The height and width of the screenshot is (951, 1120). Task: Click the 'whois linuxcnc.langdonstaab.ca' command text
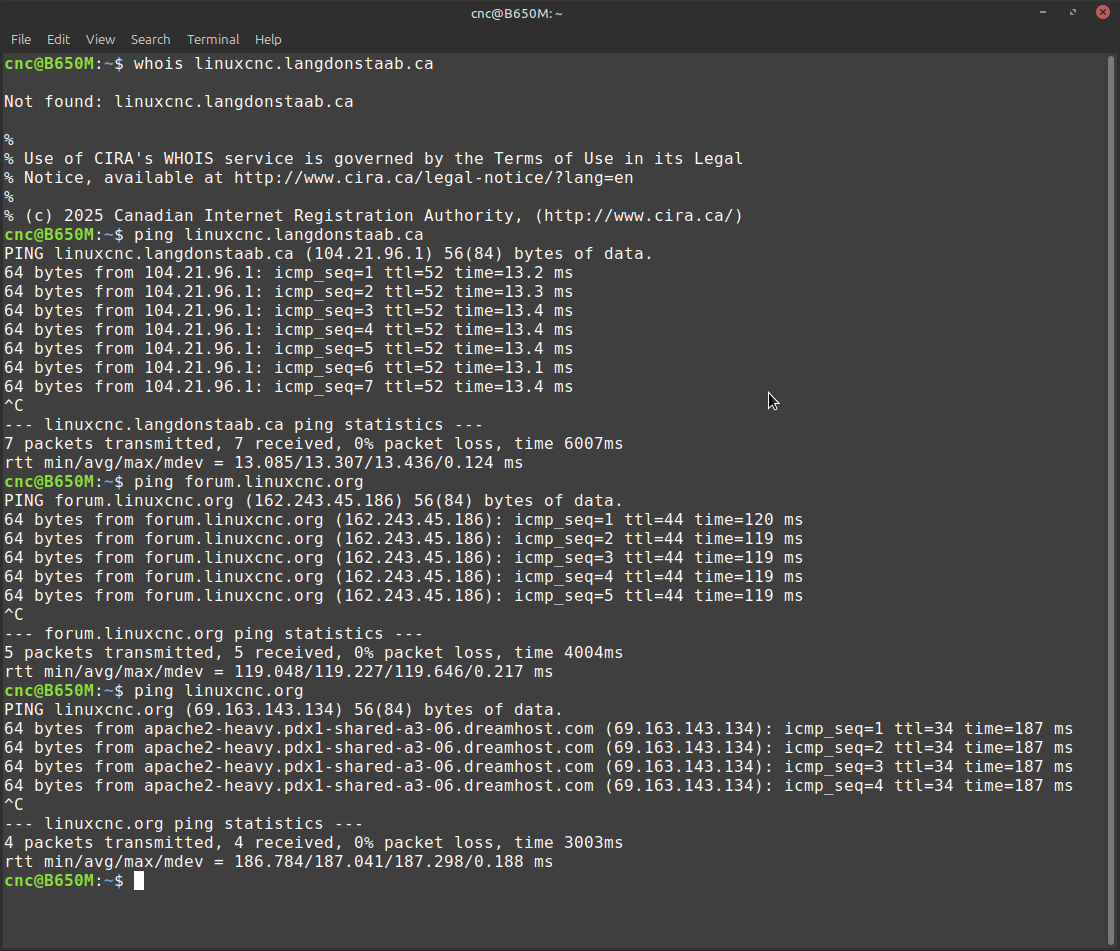(283, 64)
